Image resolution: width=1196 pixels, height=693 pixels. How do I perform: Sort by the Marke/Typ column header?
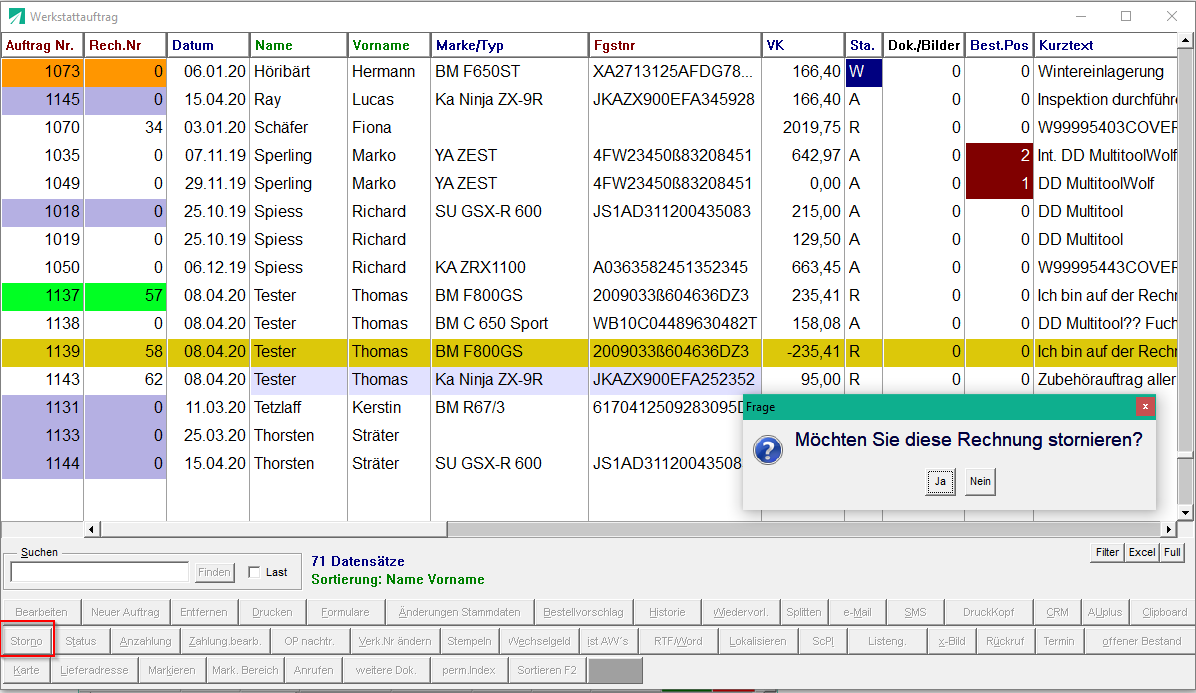510,45
